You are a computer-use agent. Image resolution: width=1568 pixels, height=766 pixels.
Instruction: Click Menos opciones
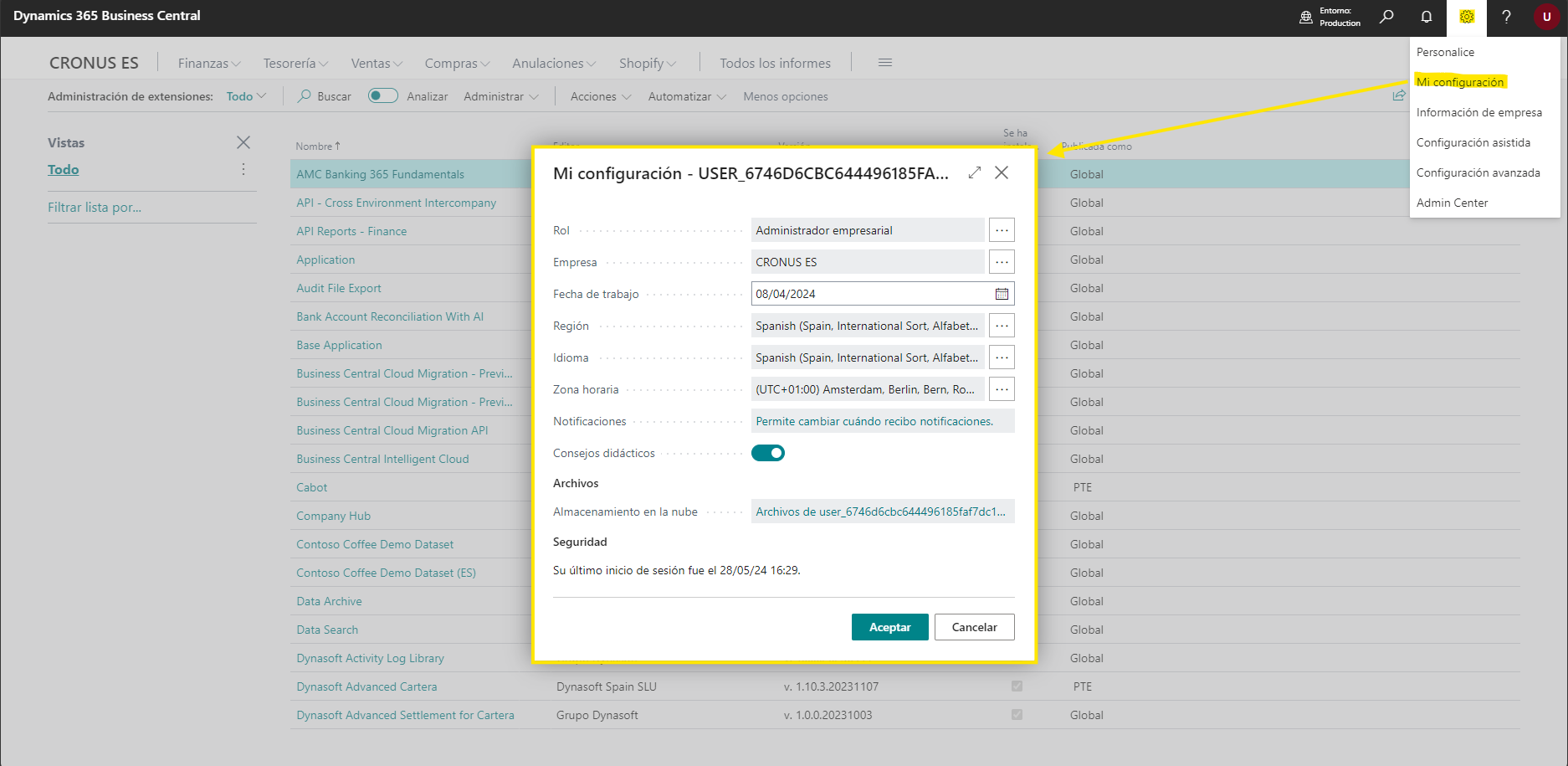786,96
